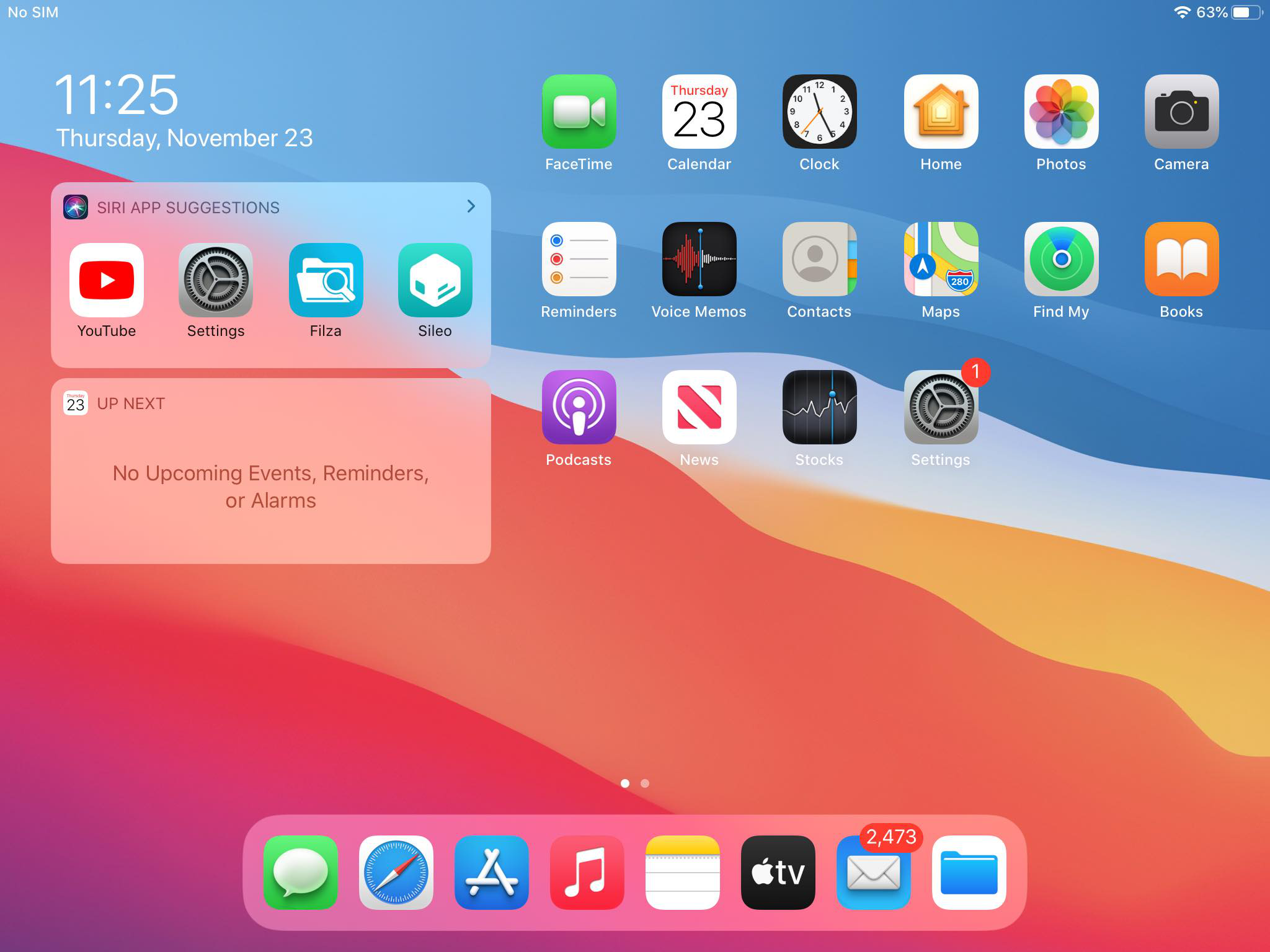
Task: Launch Sileo from Siri App Suggestions
Action: pyautogui.click(x=435, y=280)
